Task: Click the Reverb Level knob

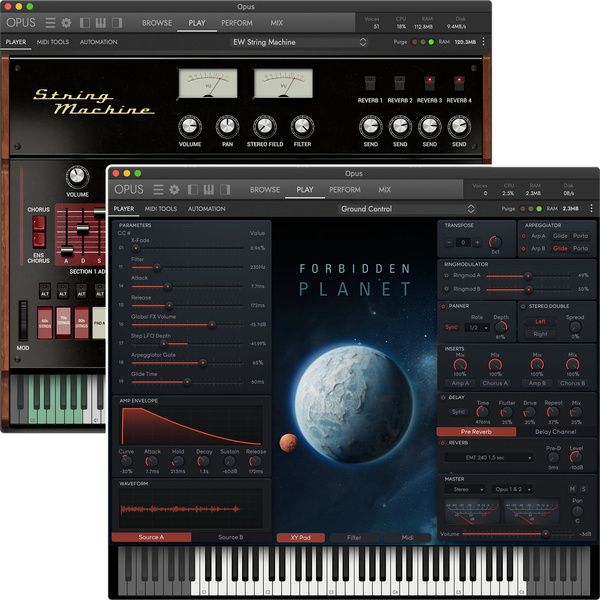Action: click(x=576, y=457)
